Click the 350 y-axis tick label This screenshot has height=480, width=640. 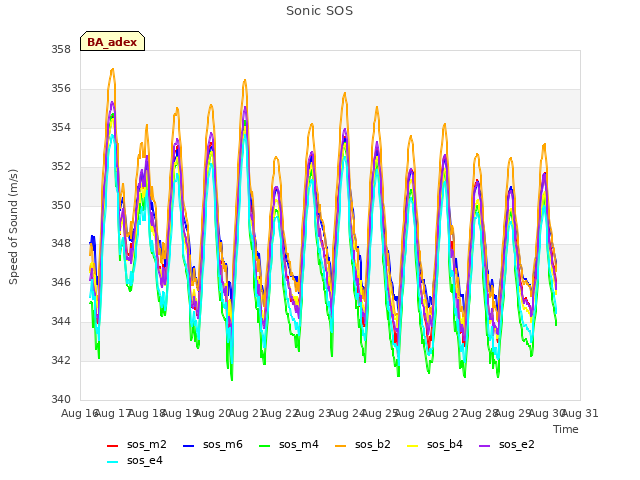pos(61,205)
